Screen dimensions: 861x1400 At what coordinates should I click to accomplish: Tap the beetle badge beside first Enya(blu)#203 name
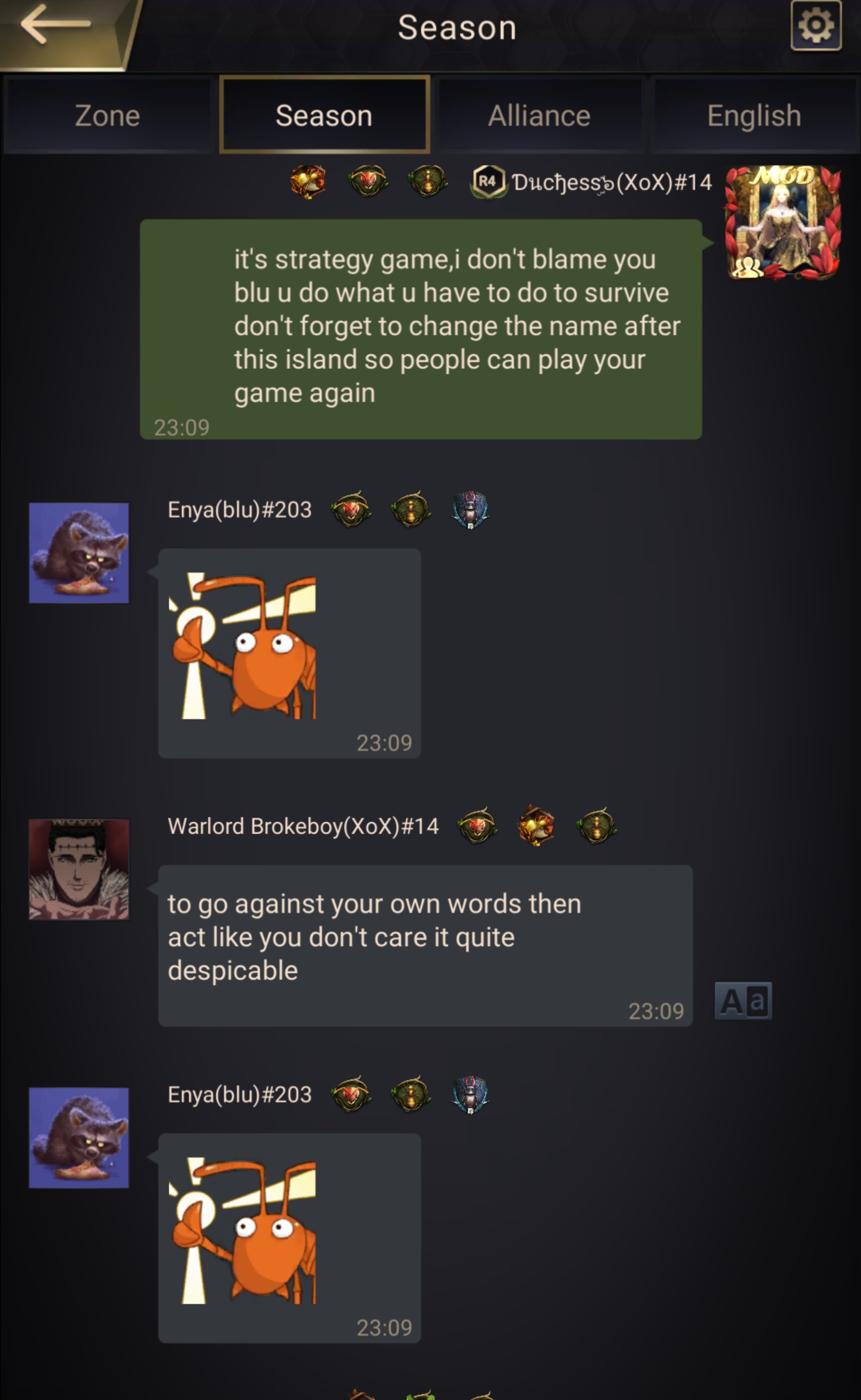click(x=470, y=509)
